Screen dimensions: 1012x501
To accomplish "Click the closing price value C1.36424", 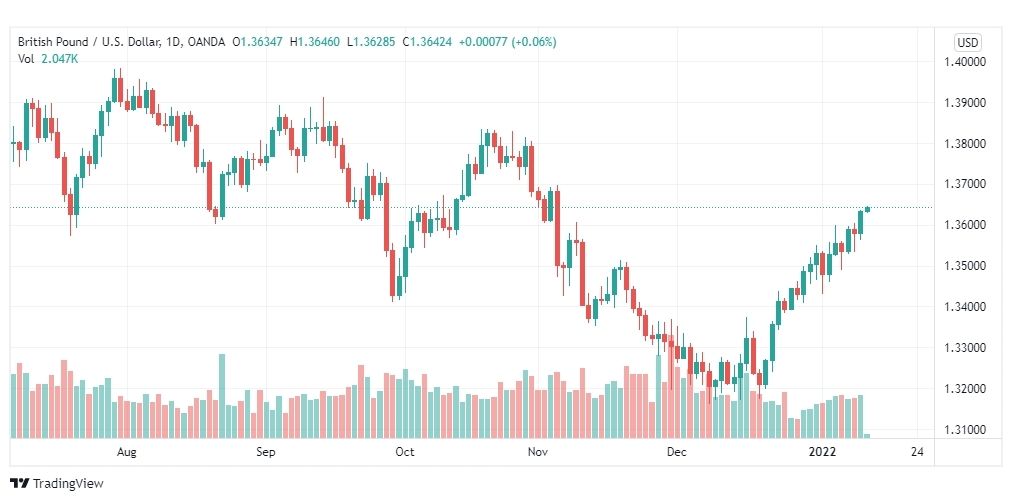I will 428,42.
